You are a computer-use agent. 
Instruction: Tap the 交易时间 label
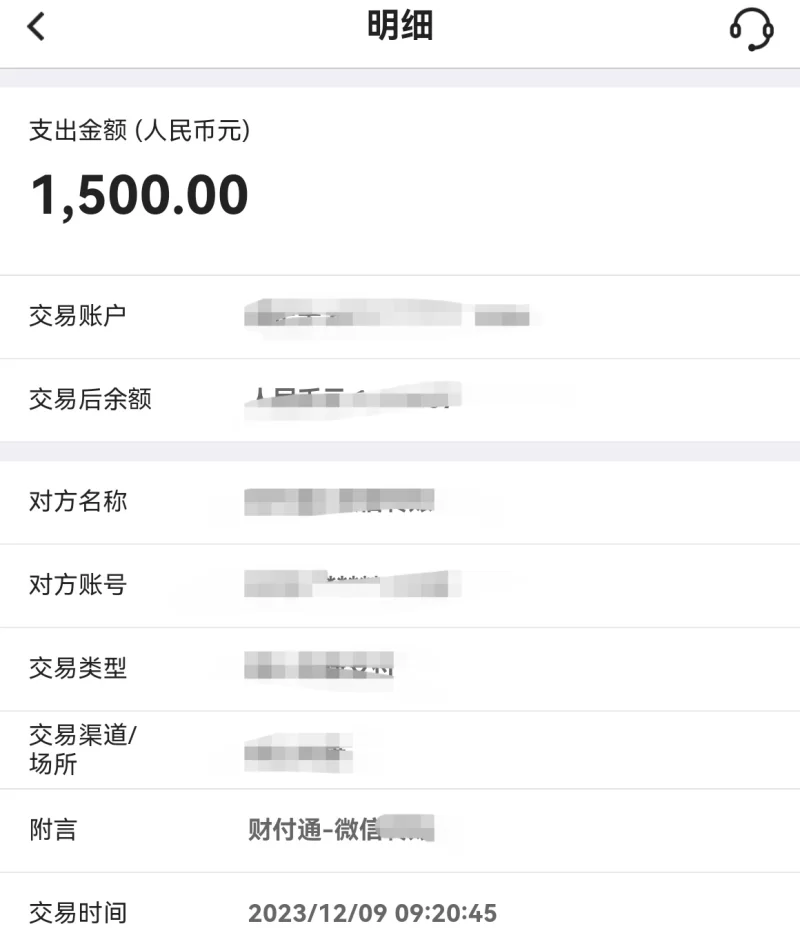pos(78,913)
